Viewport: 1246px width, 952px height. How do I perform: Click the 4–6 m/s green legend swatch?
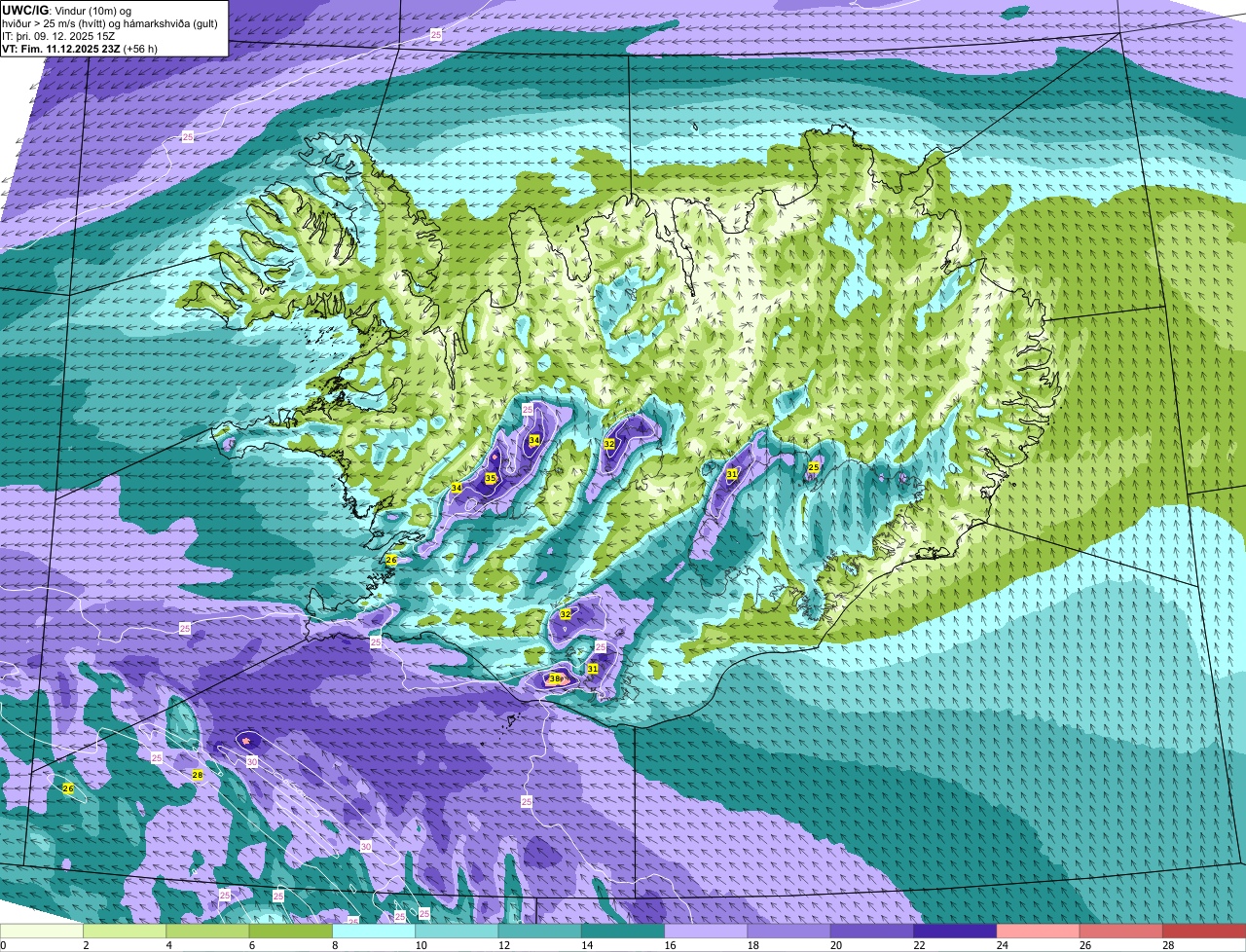coord(207,931)
